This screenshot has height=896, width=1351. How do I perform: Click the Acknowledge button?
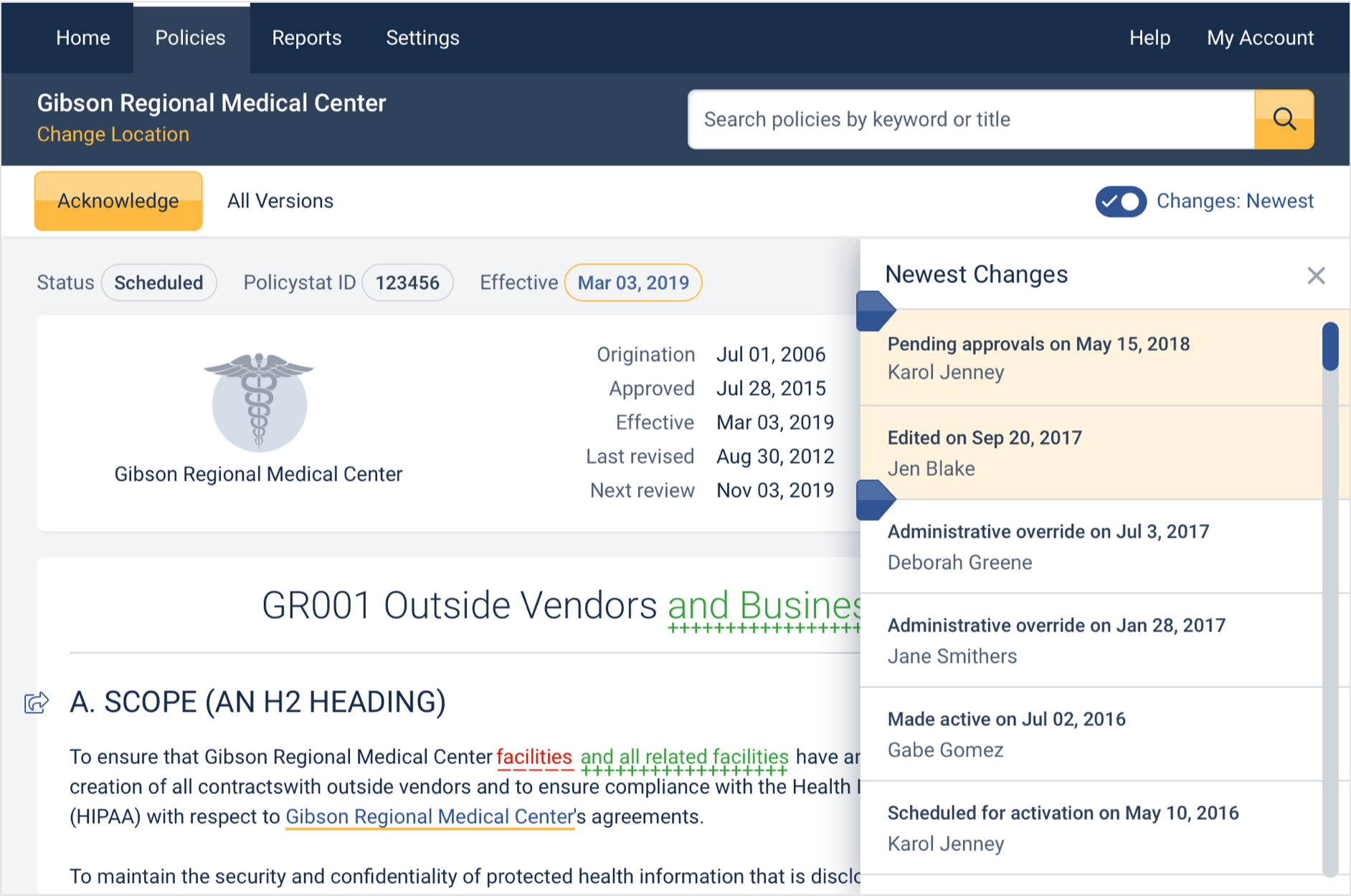(118, 201)
